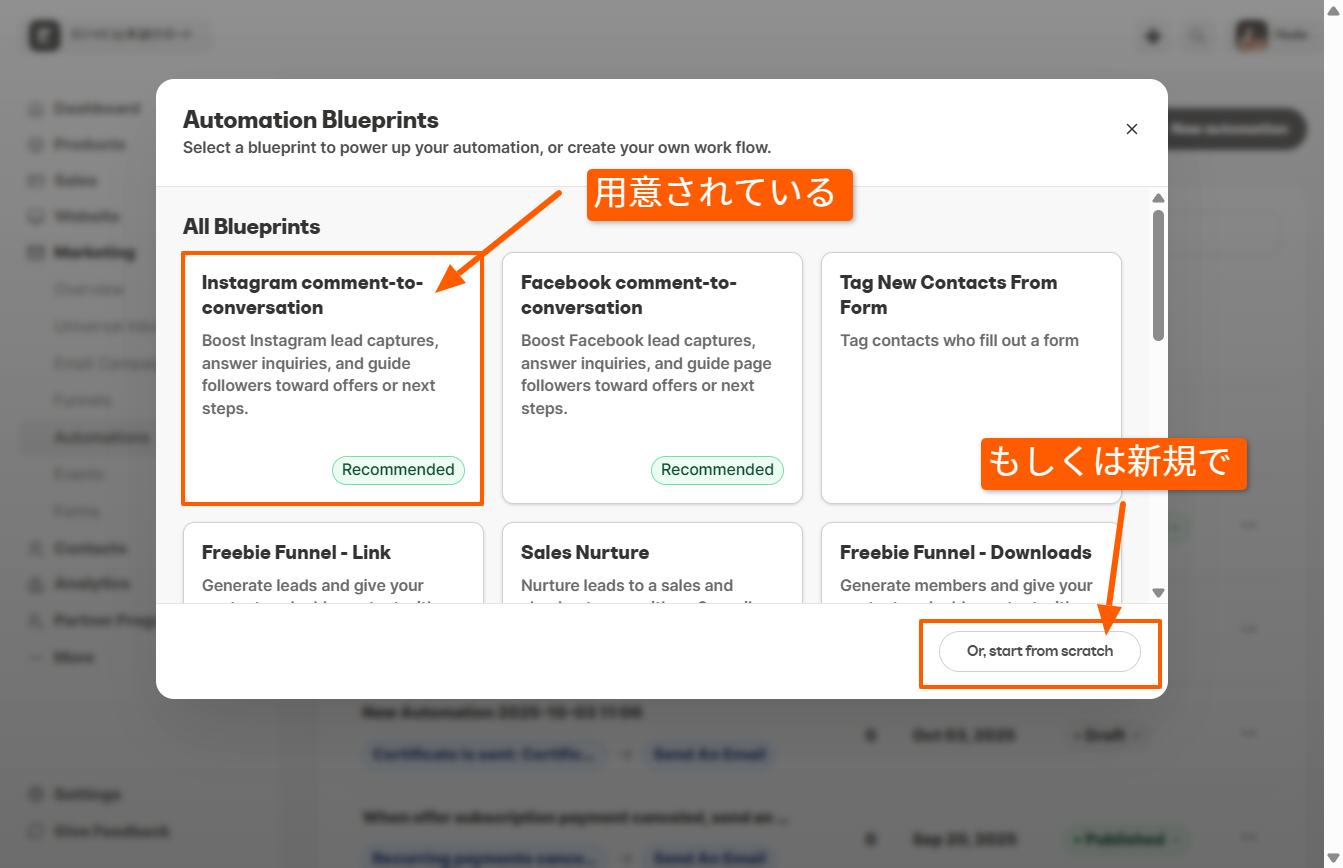The height and width of the screenshot is (868, 1343).
Task: Choose Facebook comment-to-conversation blueprint card
Action: (651, 378)
